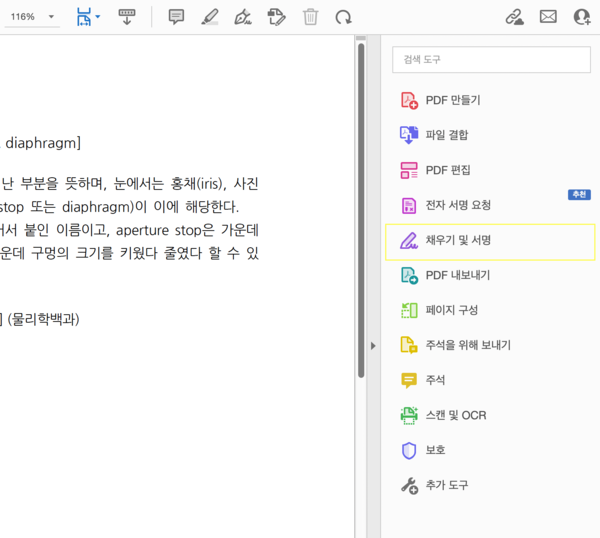Click the rotate page icon
The width and height of the screenshot is (600, 538).
343,17
